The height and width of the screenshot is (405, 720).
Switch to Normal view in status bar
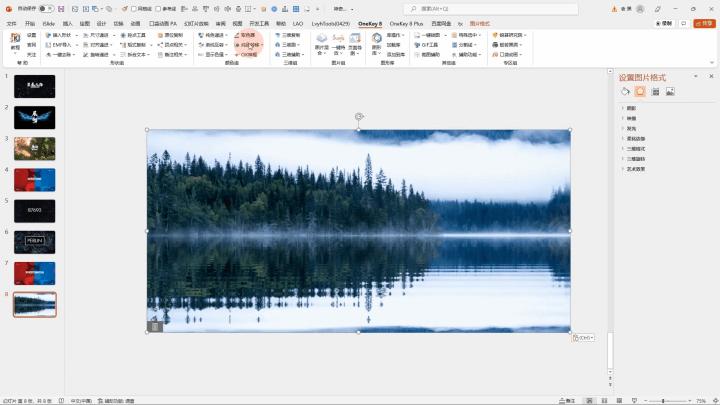(590, 401)
